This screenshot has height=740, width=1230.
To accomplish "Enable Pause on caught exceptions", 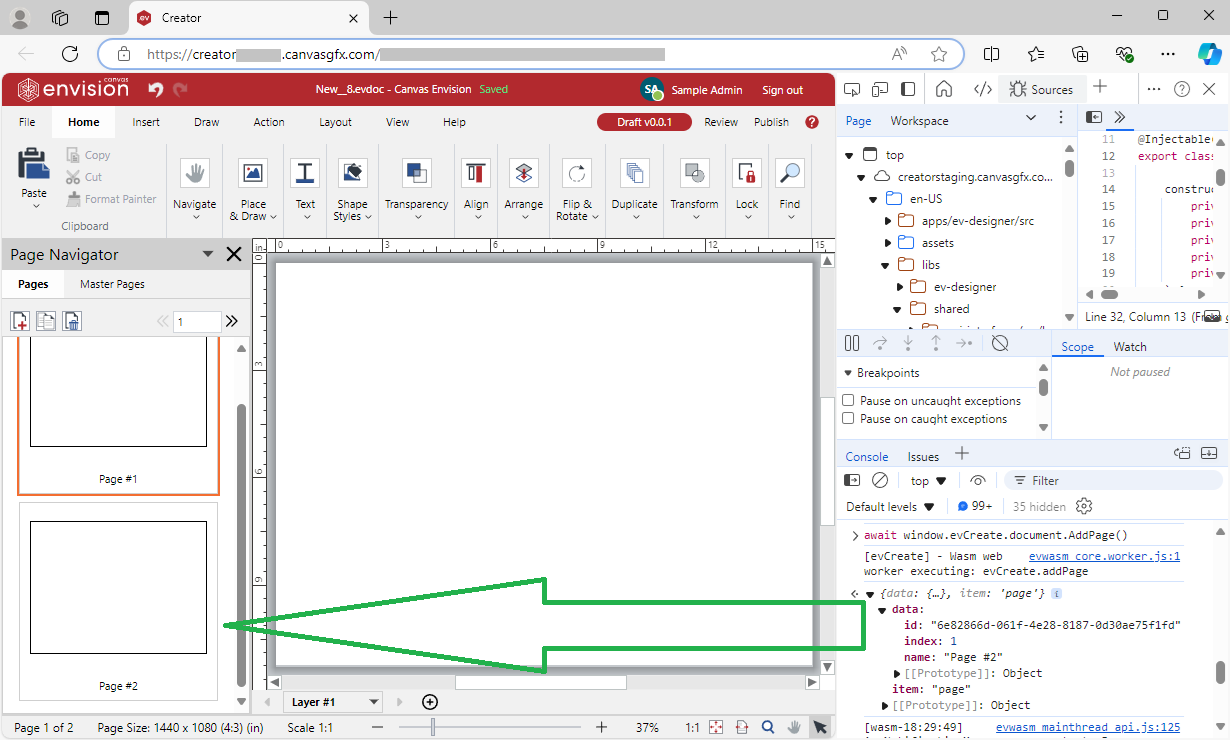I will (x=848, y=419).
